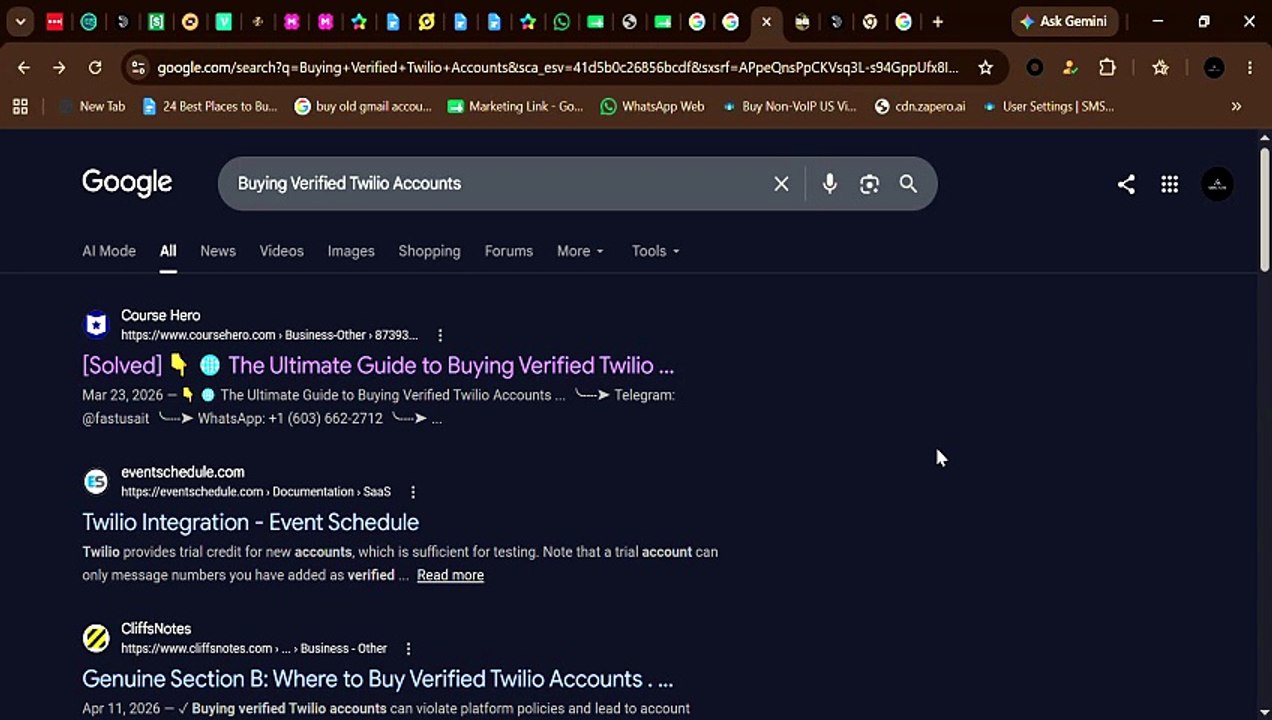Switch to the Shopping tab
This screenshot has width=1272, height=720.
430,251
